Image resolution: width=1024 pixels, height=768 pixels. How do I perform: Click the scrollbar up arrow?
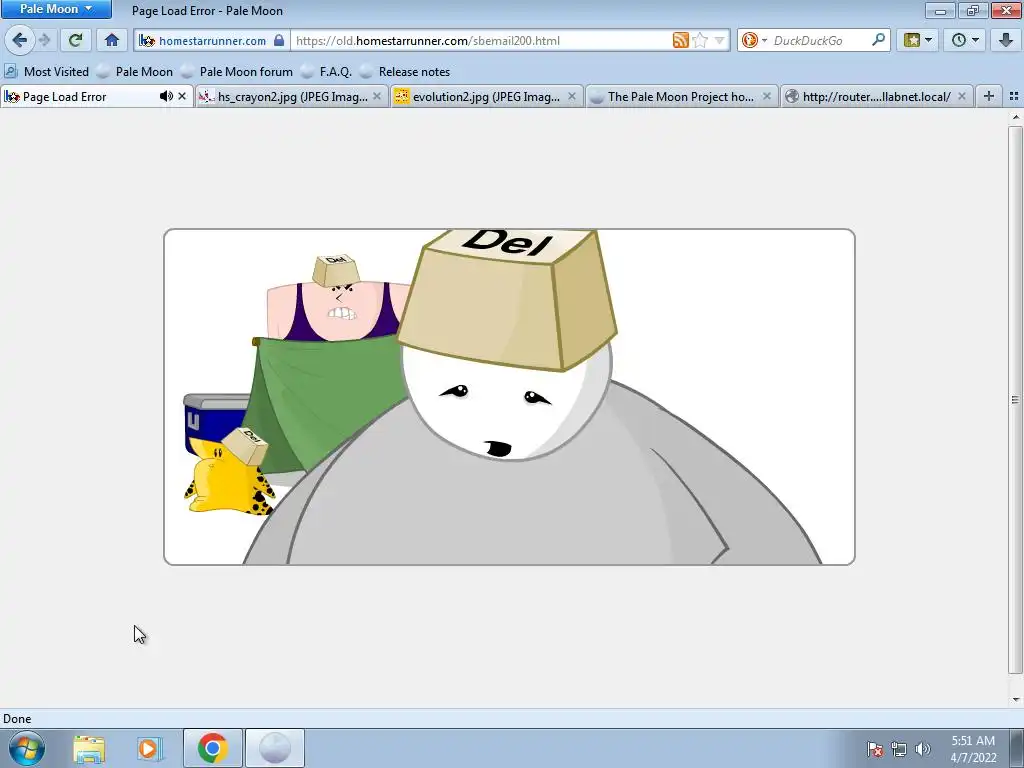pos(1016,118)
